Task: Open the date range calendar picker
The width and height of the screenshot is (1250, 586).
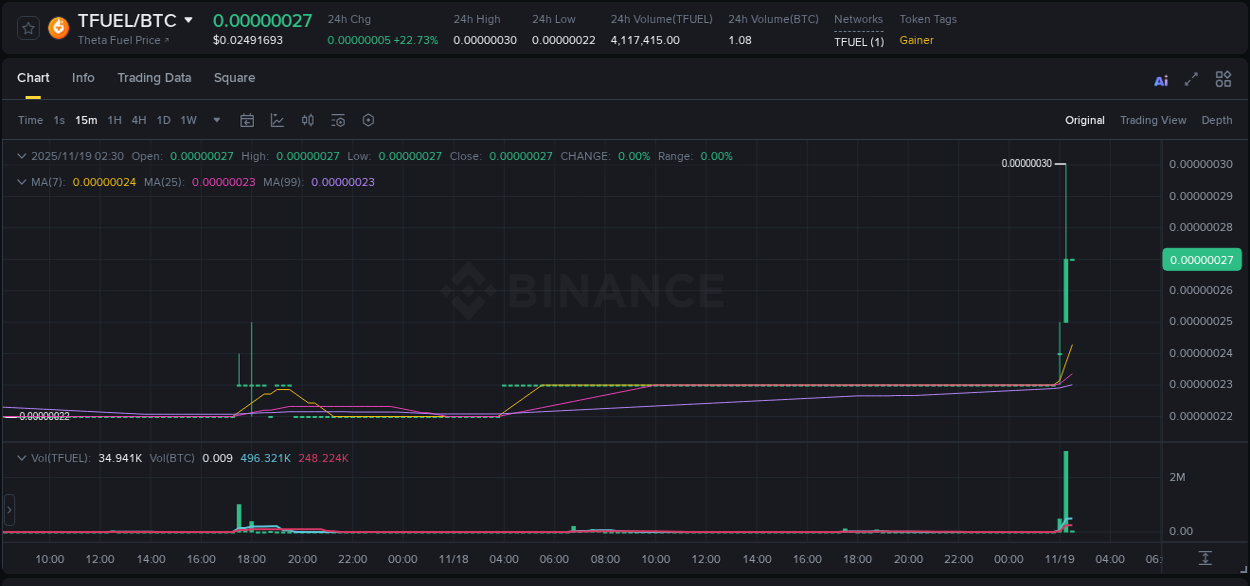Action: click(247, 119)
